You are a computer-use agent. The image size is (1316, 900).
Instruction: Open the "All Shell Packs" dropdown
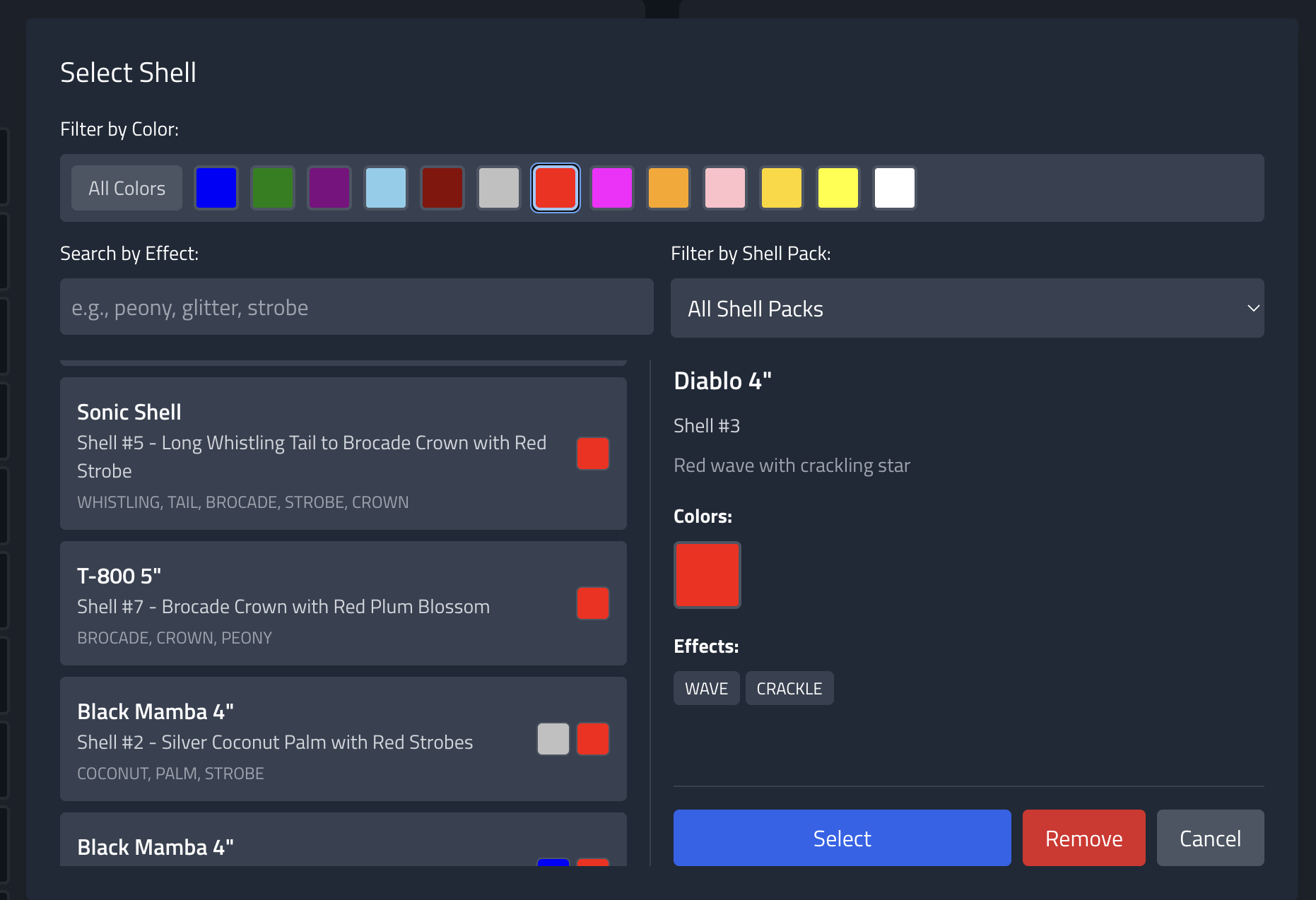coord(967,308)
